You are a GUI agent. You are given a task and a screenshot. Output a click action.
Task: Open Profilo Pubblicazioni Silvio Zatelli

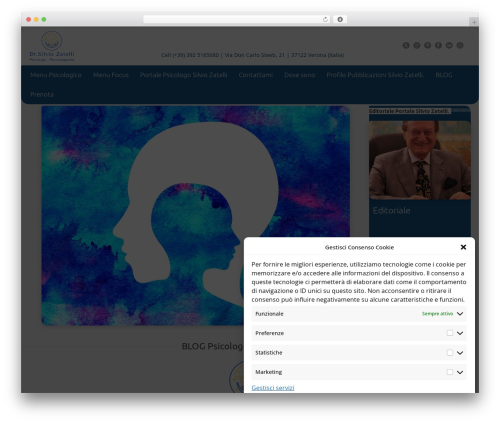(x=375, y=75)
